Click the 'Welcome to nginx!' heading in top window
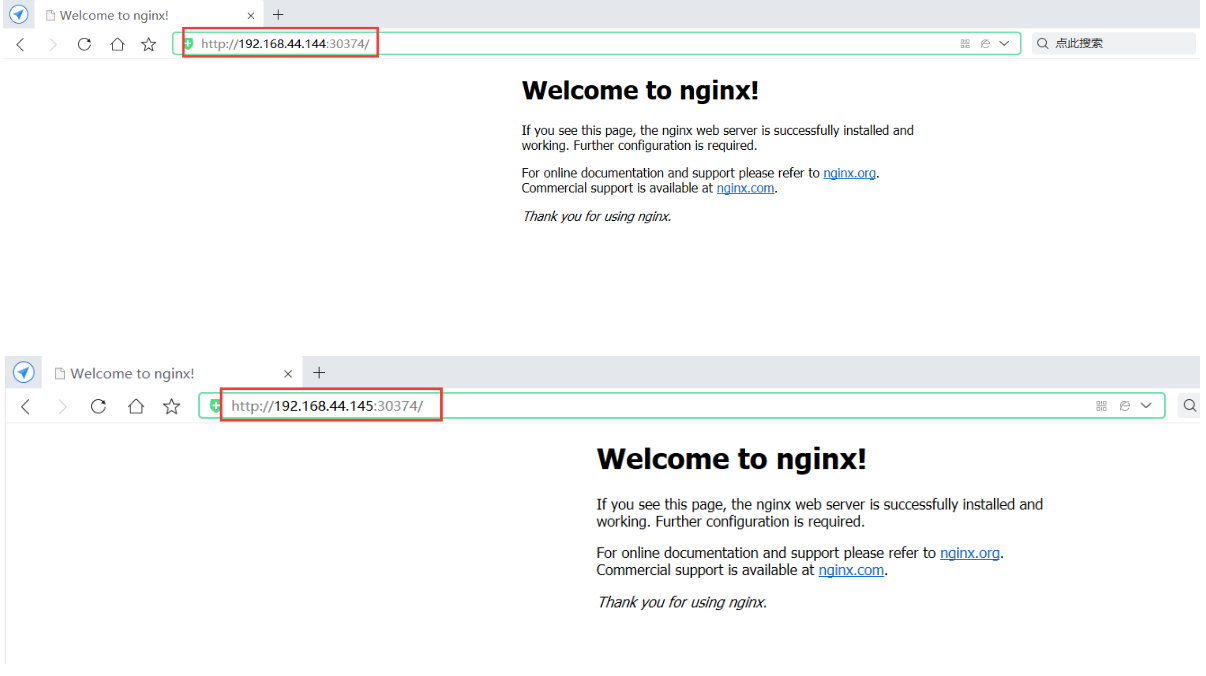The image size is (1206, 676). 640,90
